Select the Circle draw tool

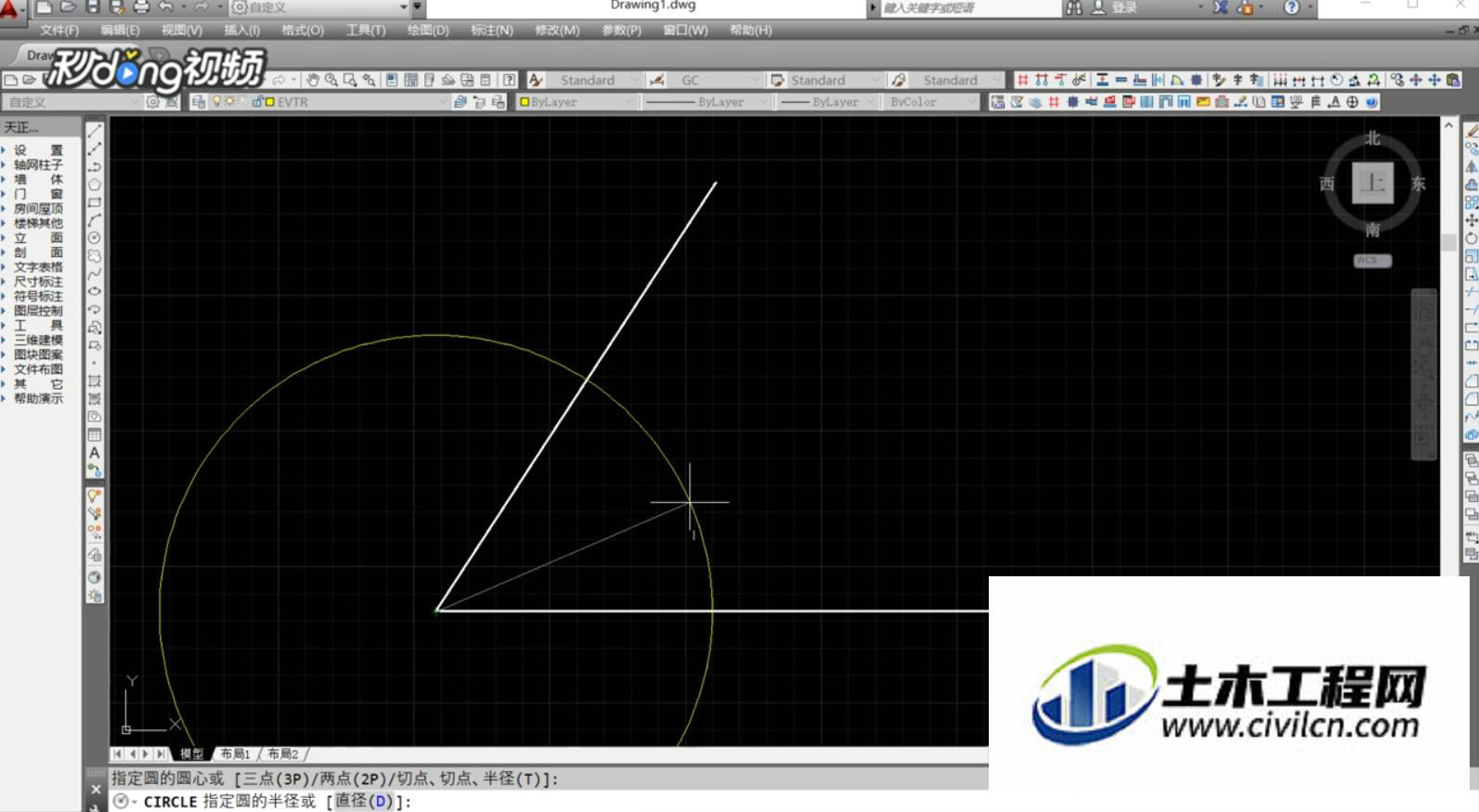click(95, 238)
